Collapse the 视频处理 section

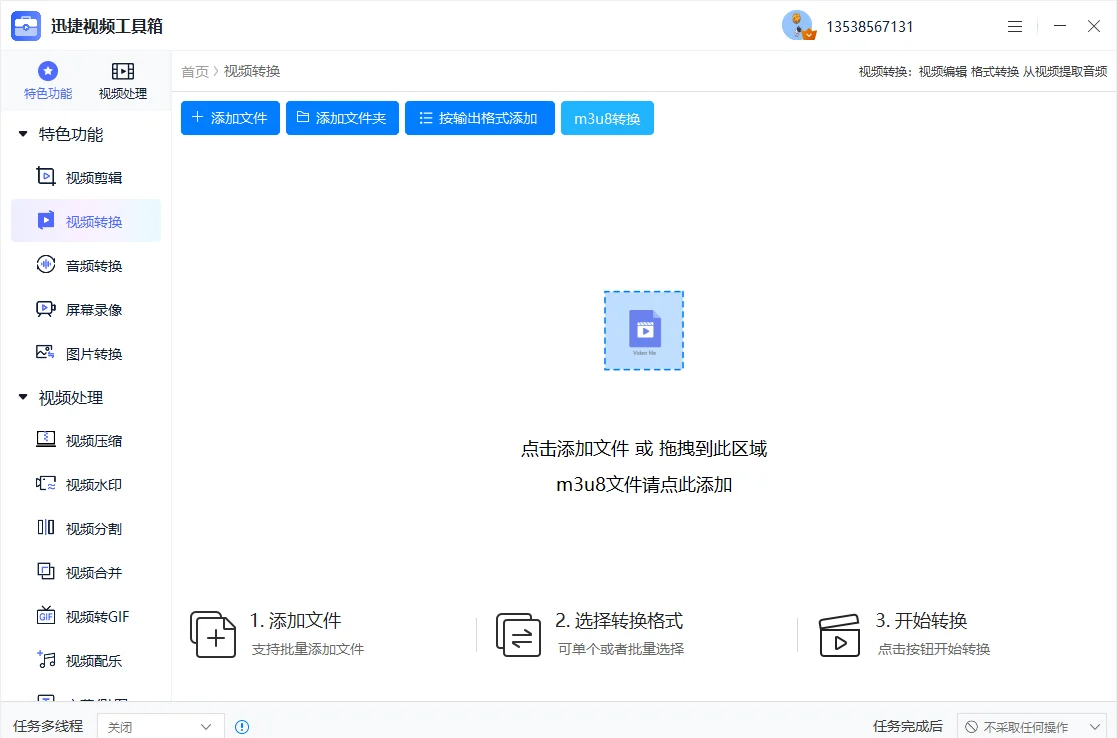(23, 397)
